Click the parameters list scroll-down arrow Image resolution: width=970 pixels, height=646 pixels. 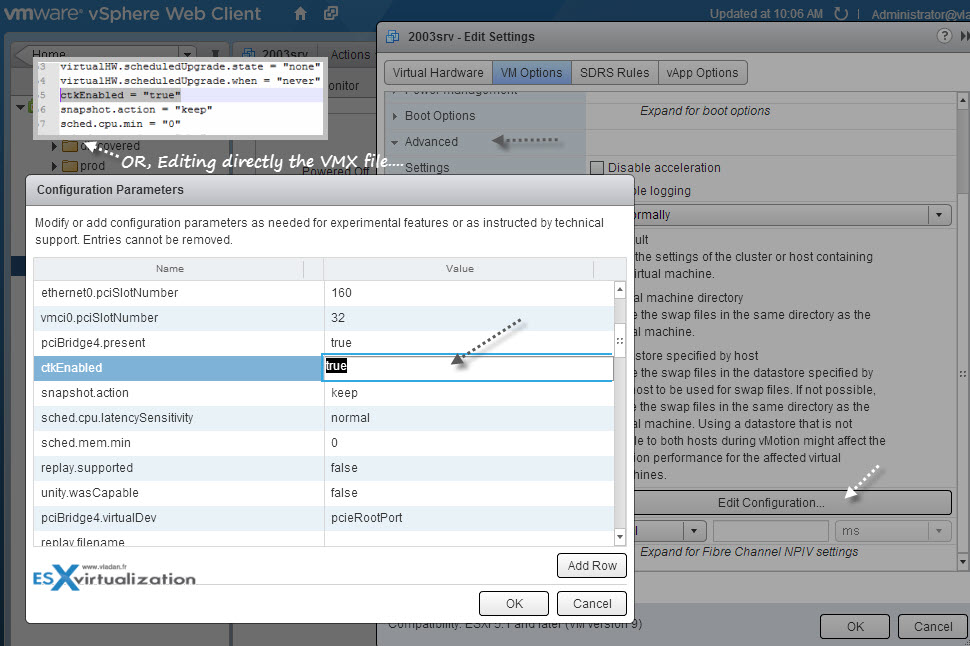point(620,536)
